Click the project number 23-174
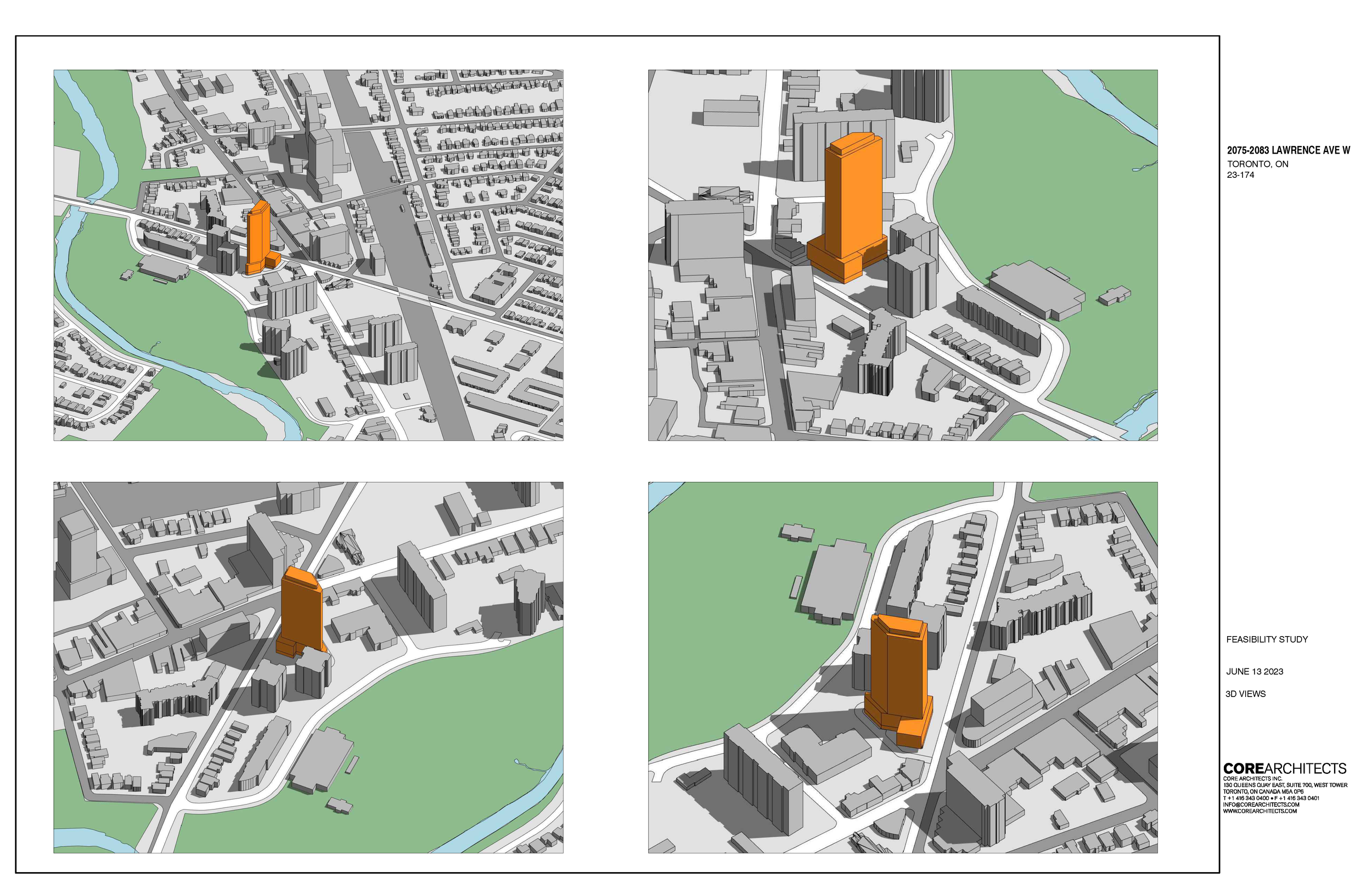The image size is (1372, 888). click(x=1240, y=175)
